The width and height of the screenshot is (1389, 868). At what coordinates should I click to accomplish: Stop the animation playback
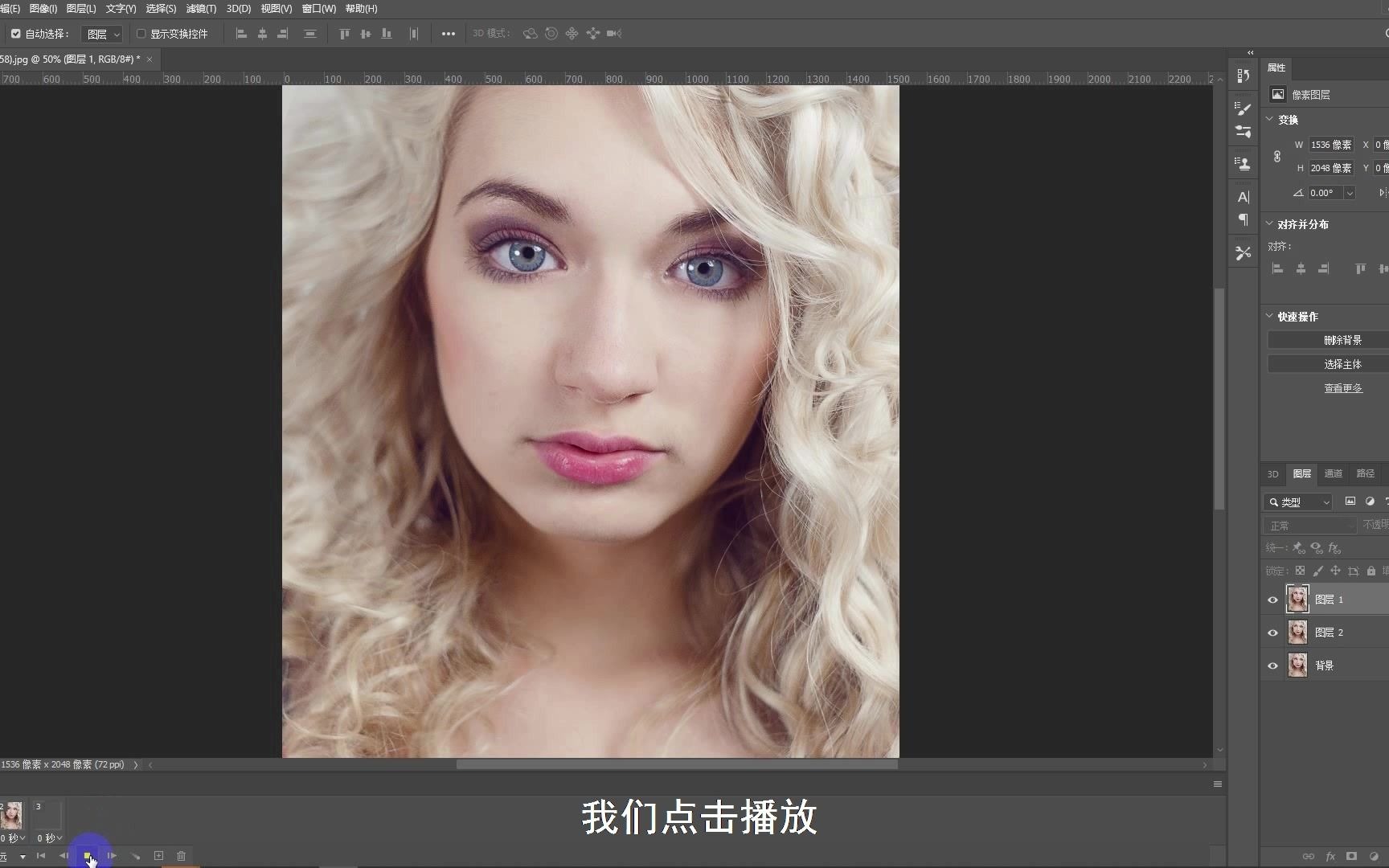click(x=88, y=855)
